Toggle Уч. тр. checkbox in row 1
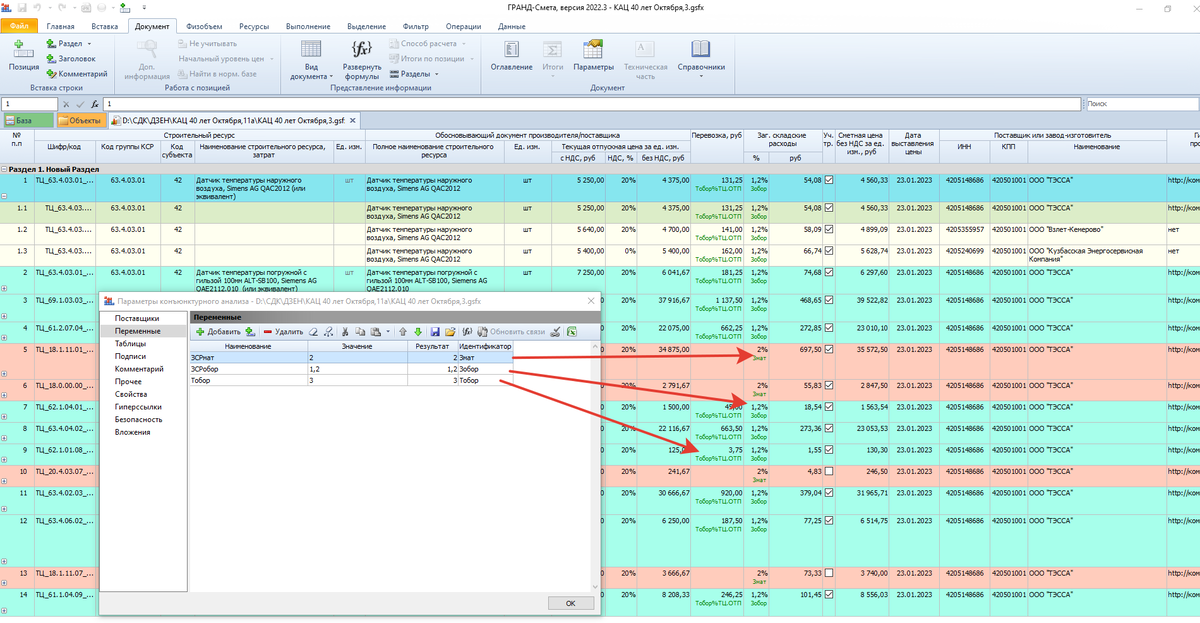Viewport: 1200px width, 623px height. (828, 180)
